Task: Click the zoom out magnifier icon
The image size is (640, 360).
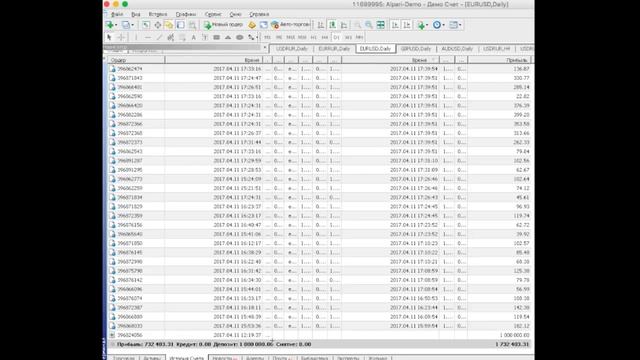Action: [369, 25]
